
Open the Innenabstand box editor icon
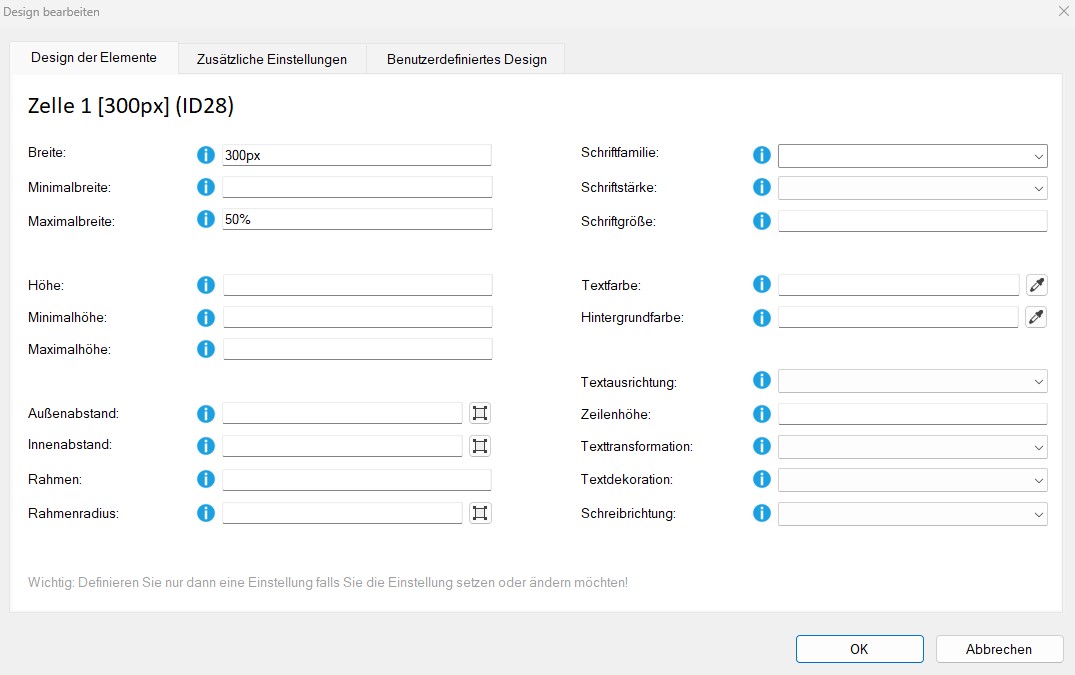(x=480, y=446)
